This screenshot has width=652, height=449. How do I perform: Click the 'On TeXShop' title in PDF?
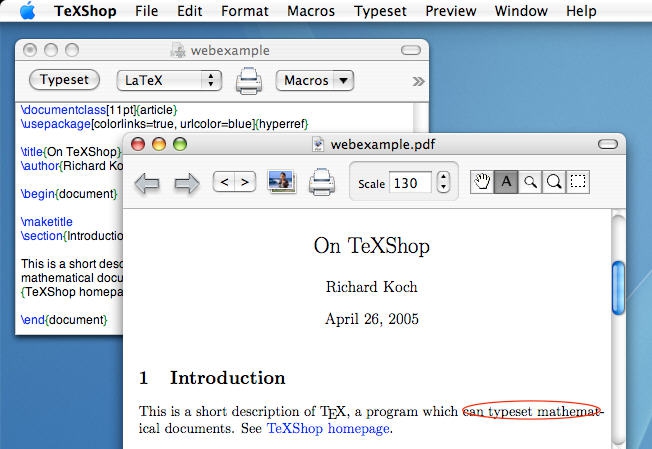point(372,246)
